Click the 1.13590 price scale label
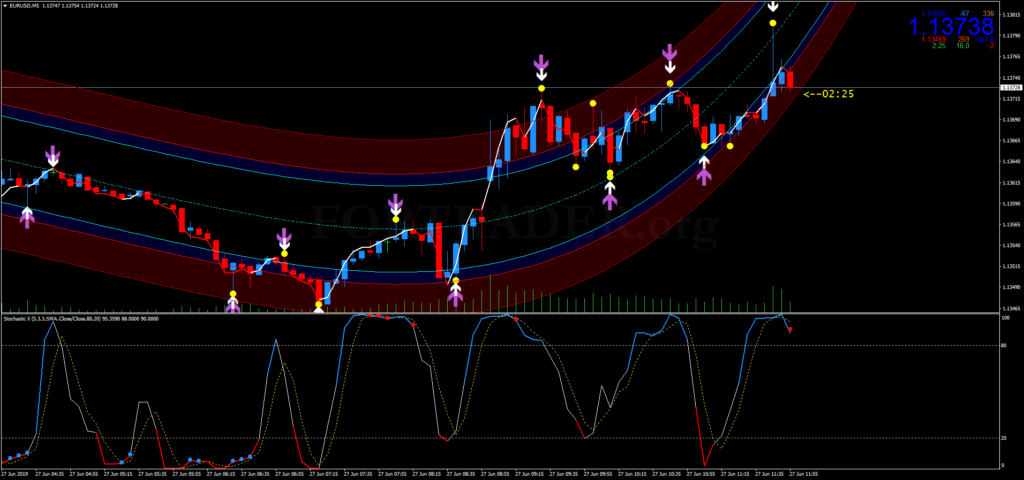This screenshot has height=480, width=1024. [x=1011, y=204]
